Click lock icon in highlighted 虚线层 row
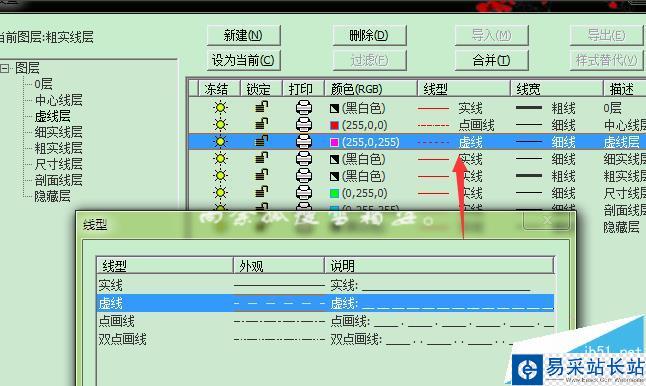This screenshot has height=386, width=646. 261,141
